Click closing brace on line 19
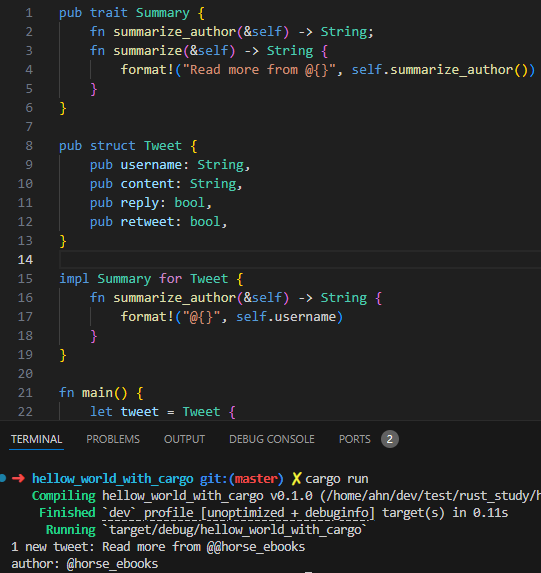The image size is (541, 573). 63,355
